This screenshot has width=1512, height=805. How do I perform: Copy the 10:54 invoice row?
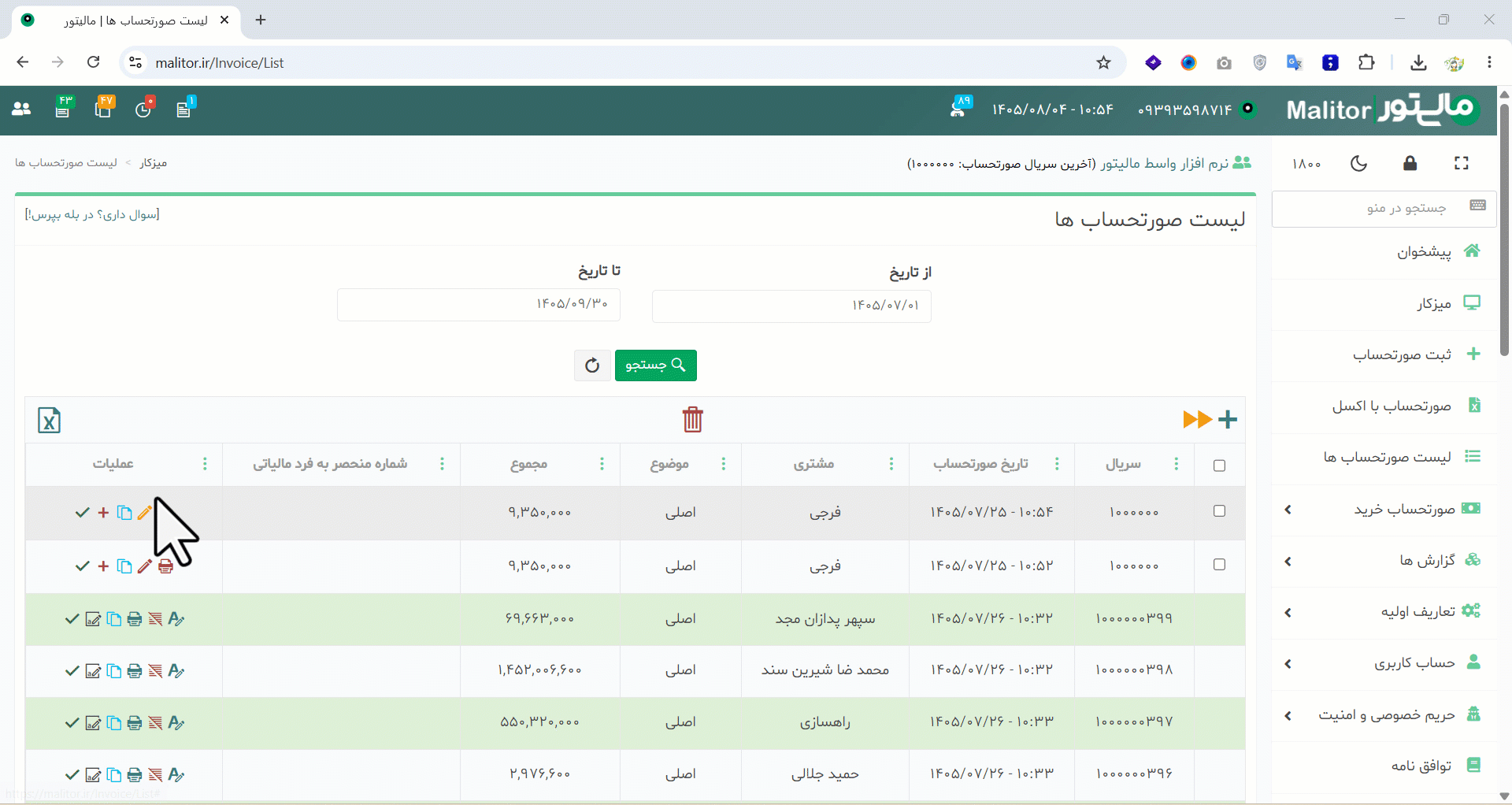[124, 513]
